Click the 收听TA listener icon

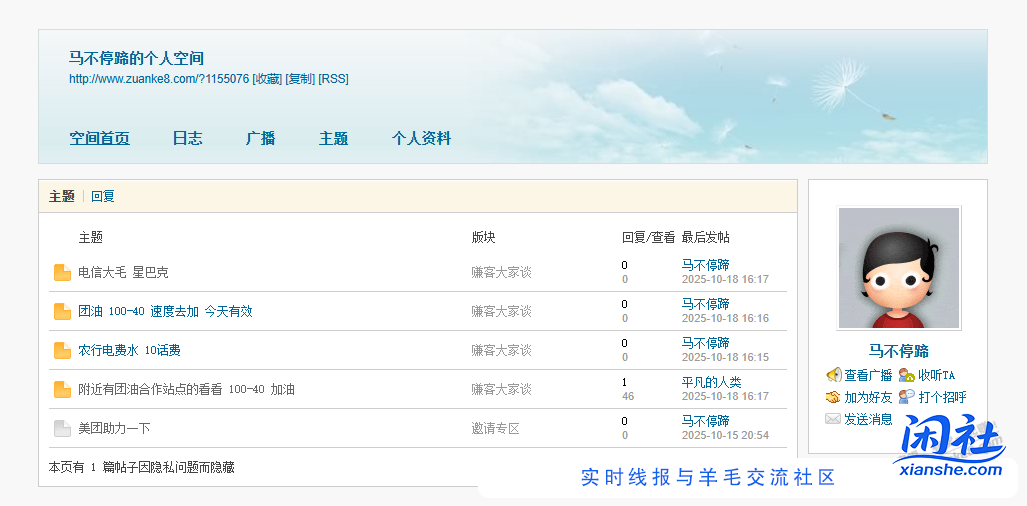(x=906, y=375)
